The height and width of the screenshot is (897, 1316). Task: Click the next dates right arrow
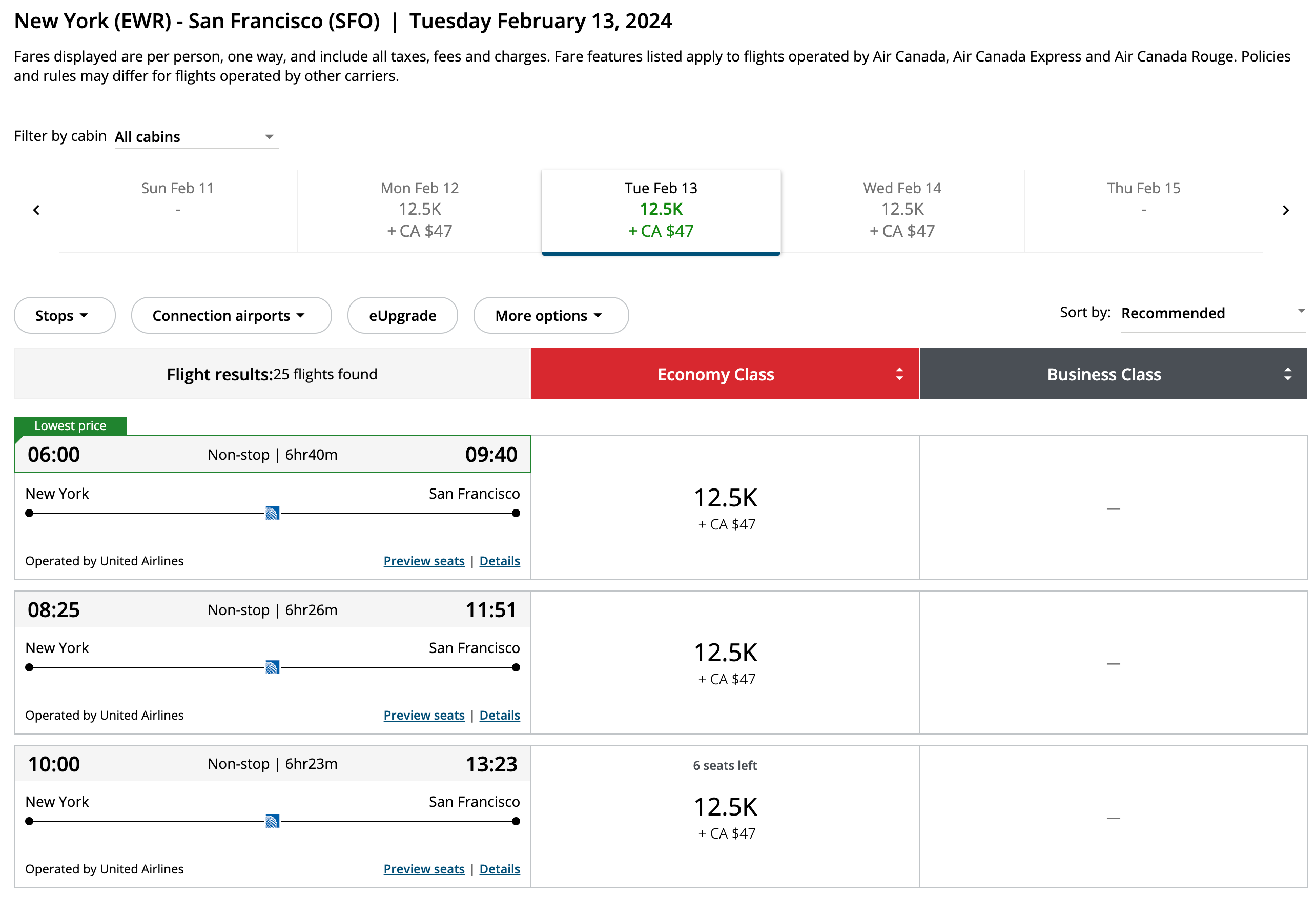[1285, 210]
